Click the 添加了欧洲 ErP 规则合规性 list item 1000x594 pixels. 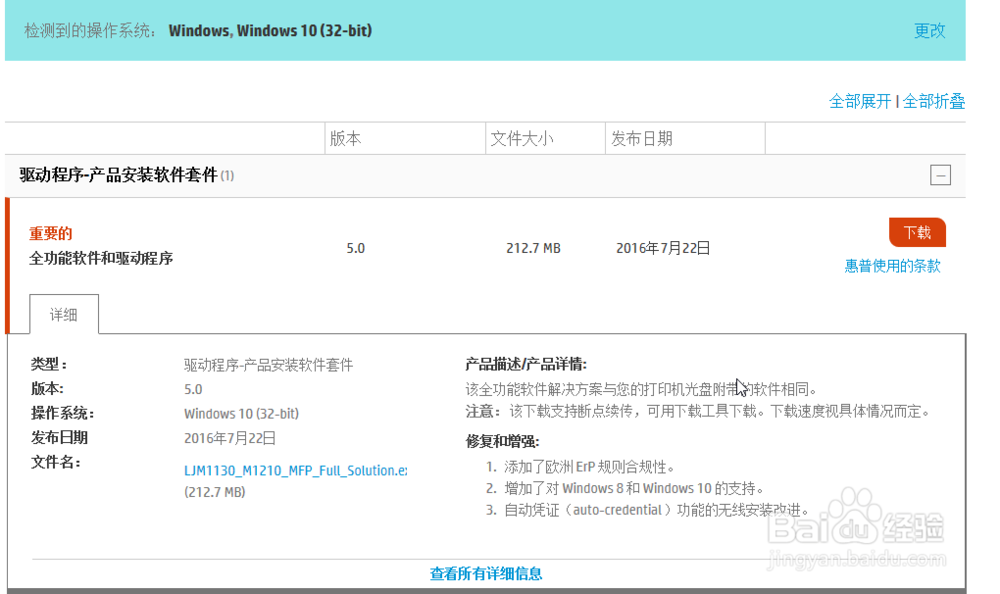coord(589,467)
